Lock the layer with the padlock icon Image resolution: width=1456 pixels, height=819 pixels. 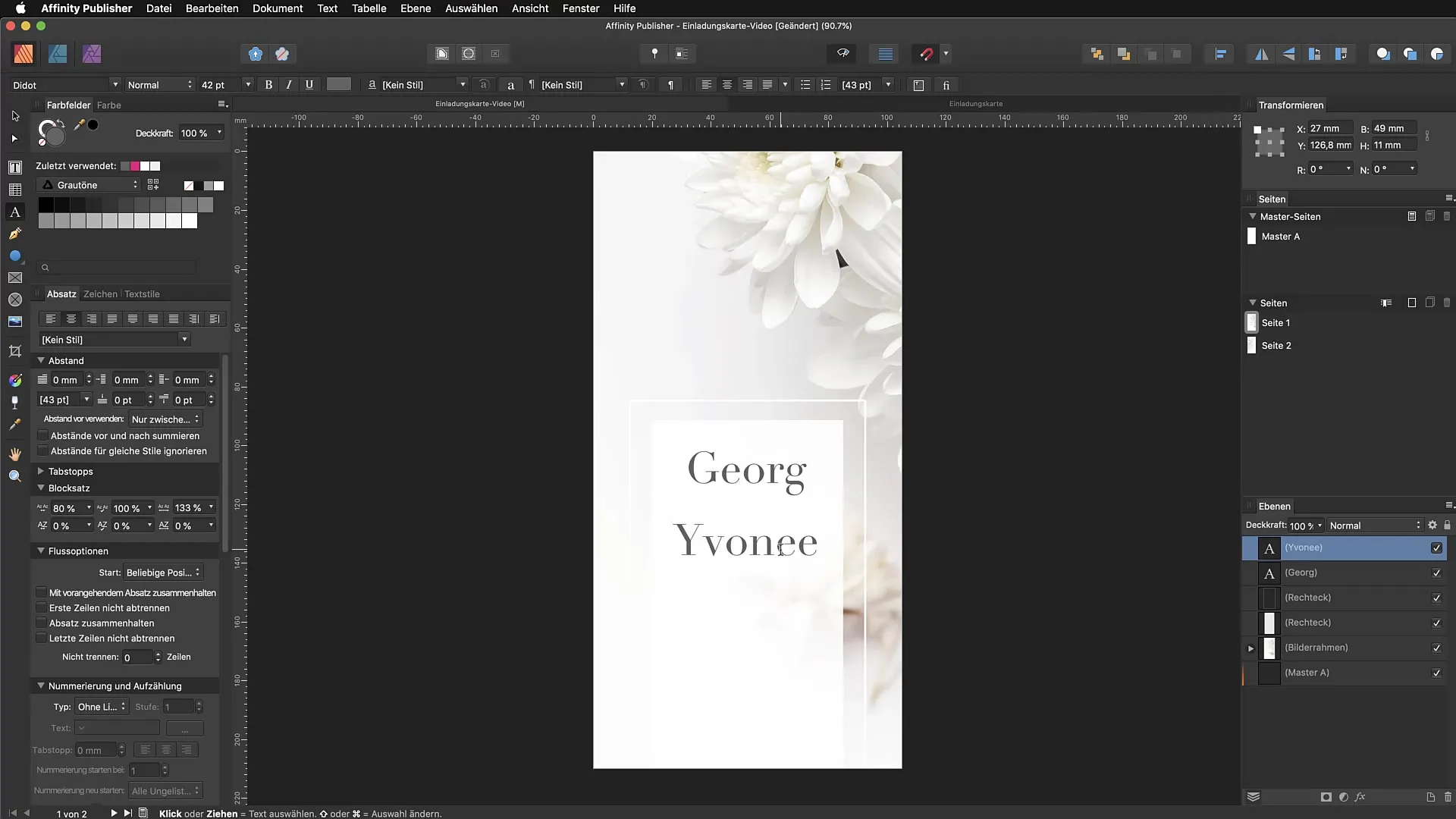tap(1447, 525)
